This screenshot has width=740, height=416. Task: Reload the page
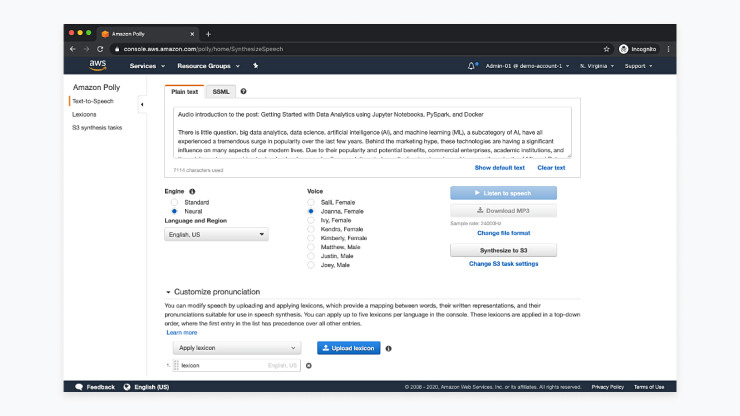(100, 49)
